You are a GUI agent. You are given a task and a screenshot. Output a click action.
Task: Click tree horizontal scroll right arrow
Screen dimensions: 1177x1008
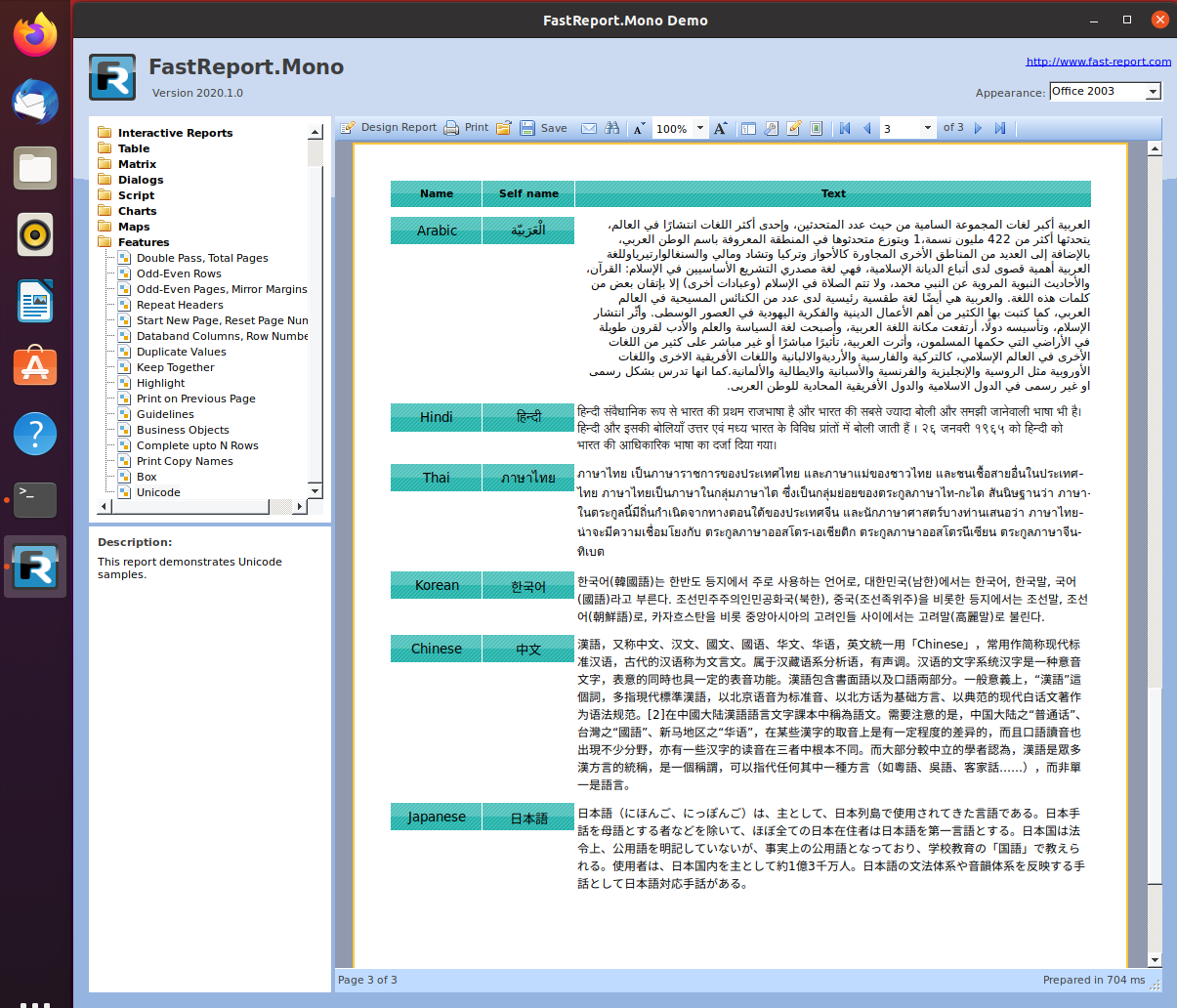pyautogui.click(x=300, y=506)
